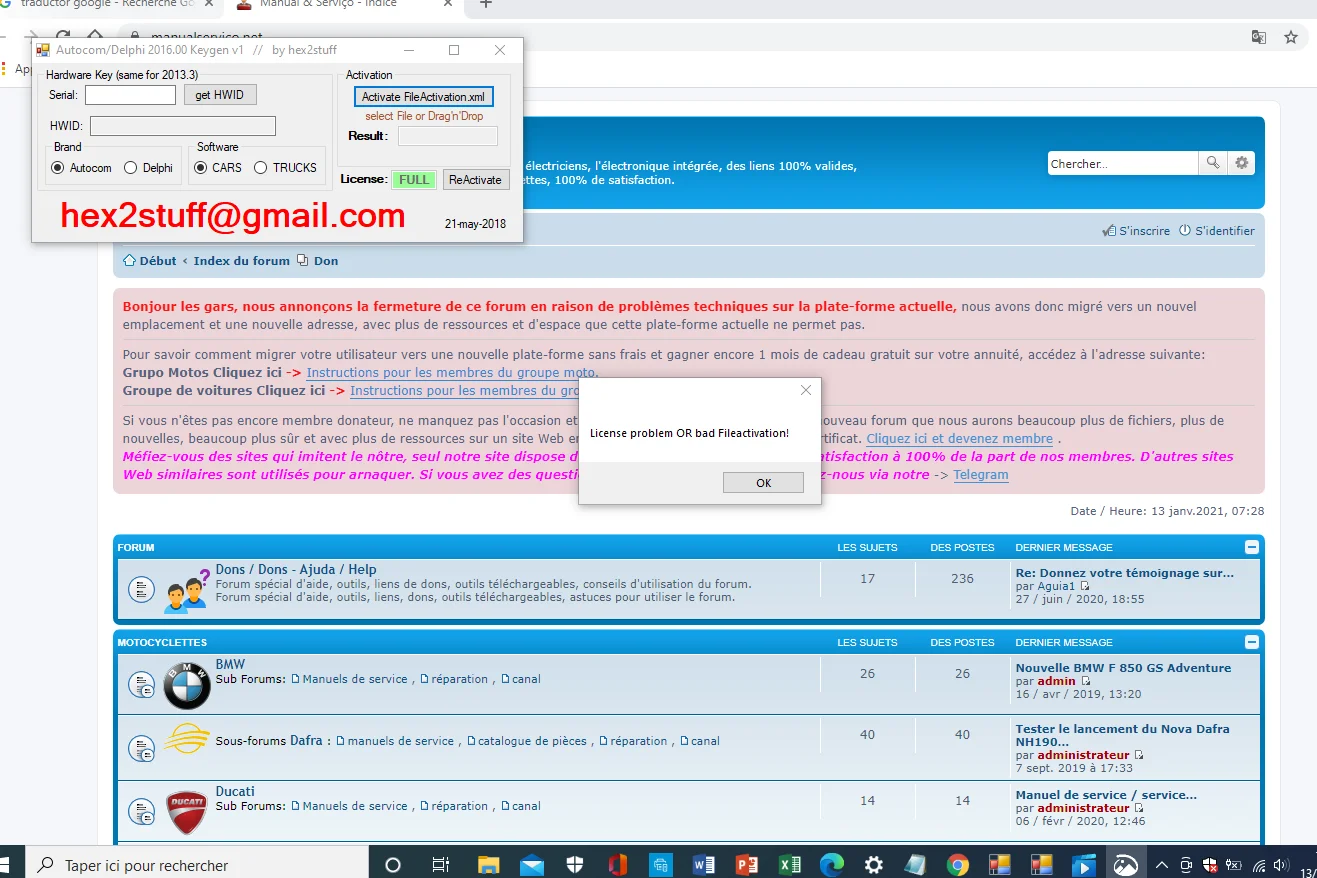Image resolution: width=1317 pixels, height=878 pixels.
Task: Click the Ducati logo icon
Action: (x=187, y=812)
